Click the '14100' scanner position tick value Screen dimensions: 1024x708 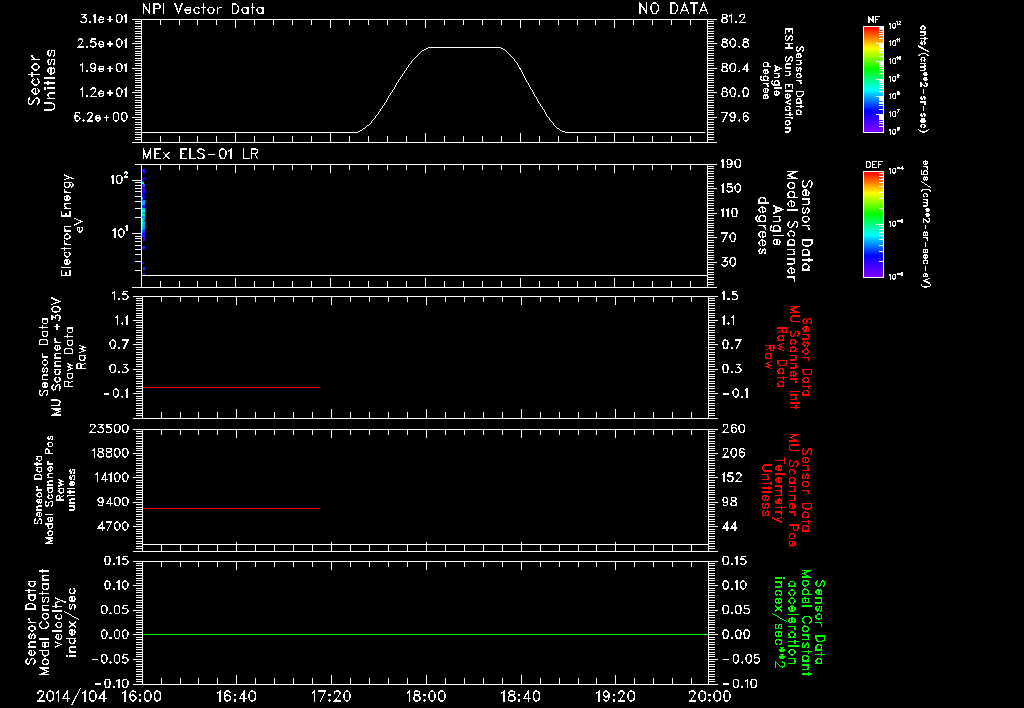[x=109, y=477]
